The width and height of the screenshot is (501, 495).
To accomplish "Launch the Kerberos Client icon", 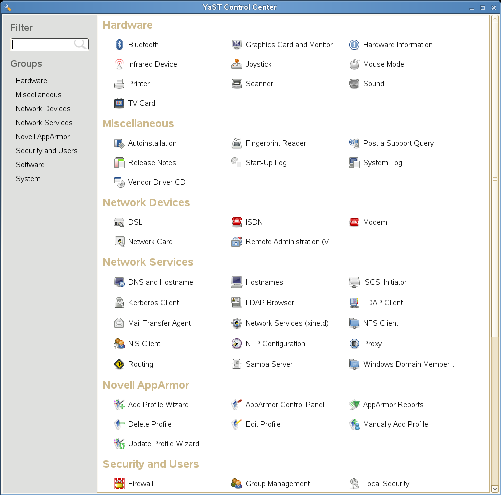I will 119,303.
